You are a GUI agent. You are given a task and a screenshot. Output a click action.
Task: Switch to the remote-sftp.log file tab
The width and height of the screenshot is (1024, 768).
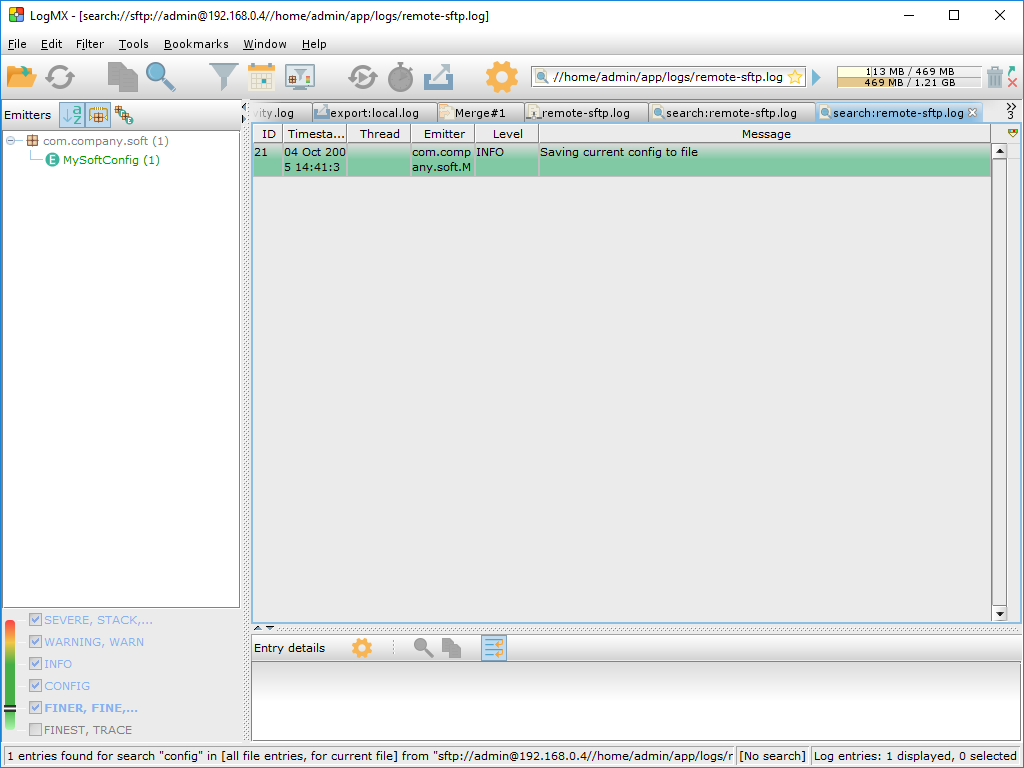coord(586,113)
